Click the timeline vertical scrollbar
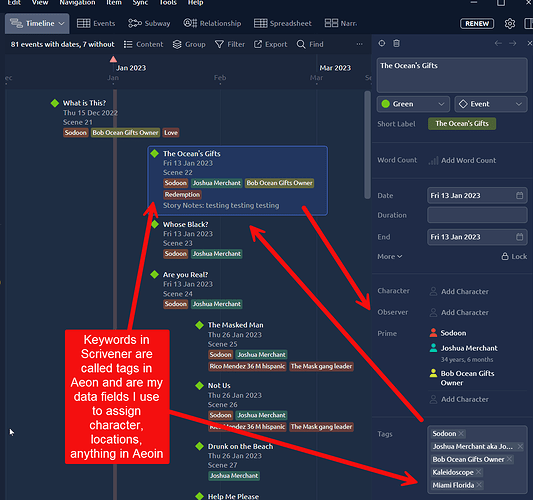Screen dimensions: 533x500 coord(367,145)
